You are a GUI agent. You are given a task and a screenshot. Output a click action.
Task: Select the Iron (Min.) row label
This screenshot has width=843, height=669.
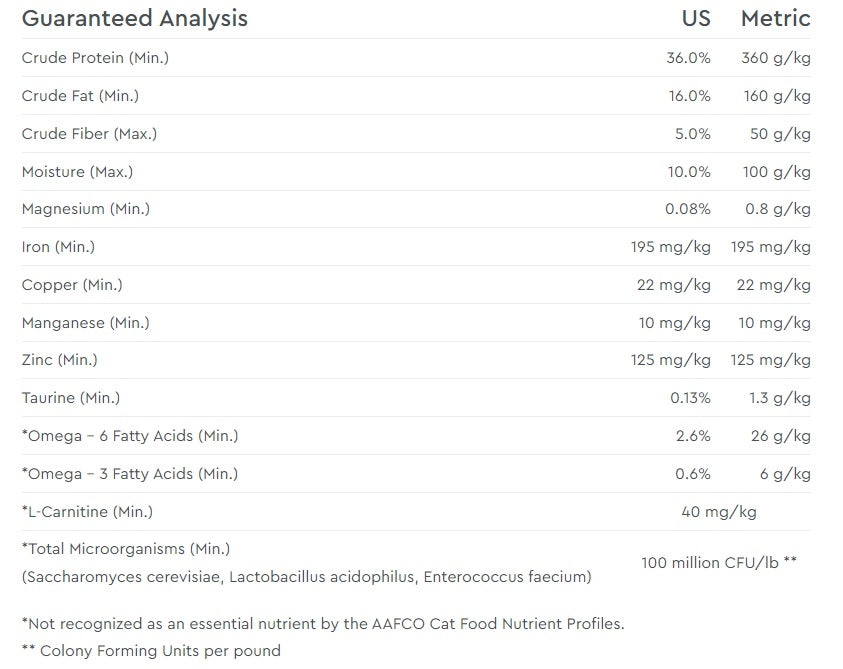(58, 247)
